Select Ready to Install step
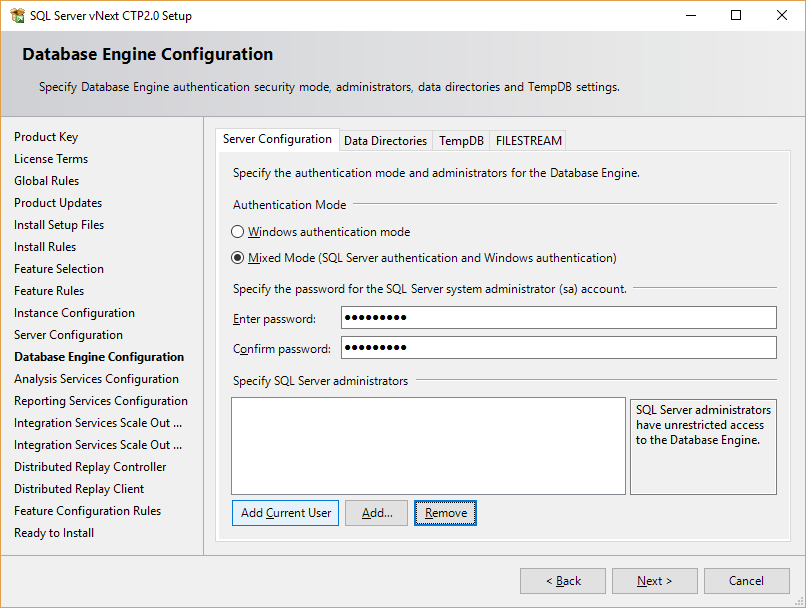The width and height of the screenshot is (806, 608). point(54,533)
